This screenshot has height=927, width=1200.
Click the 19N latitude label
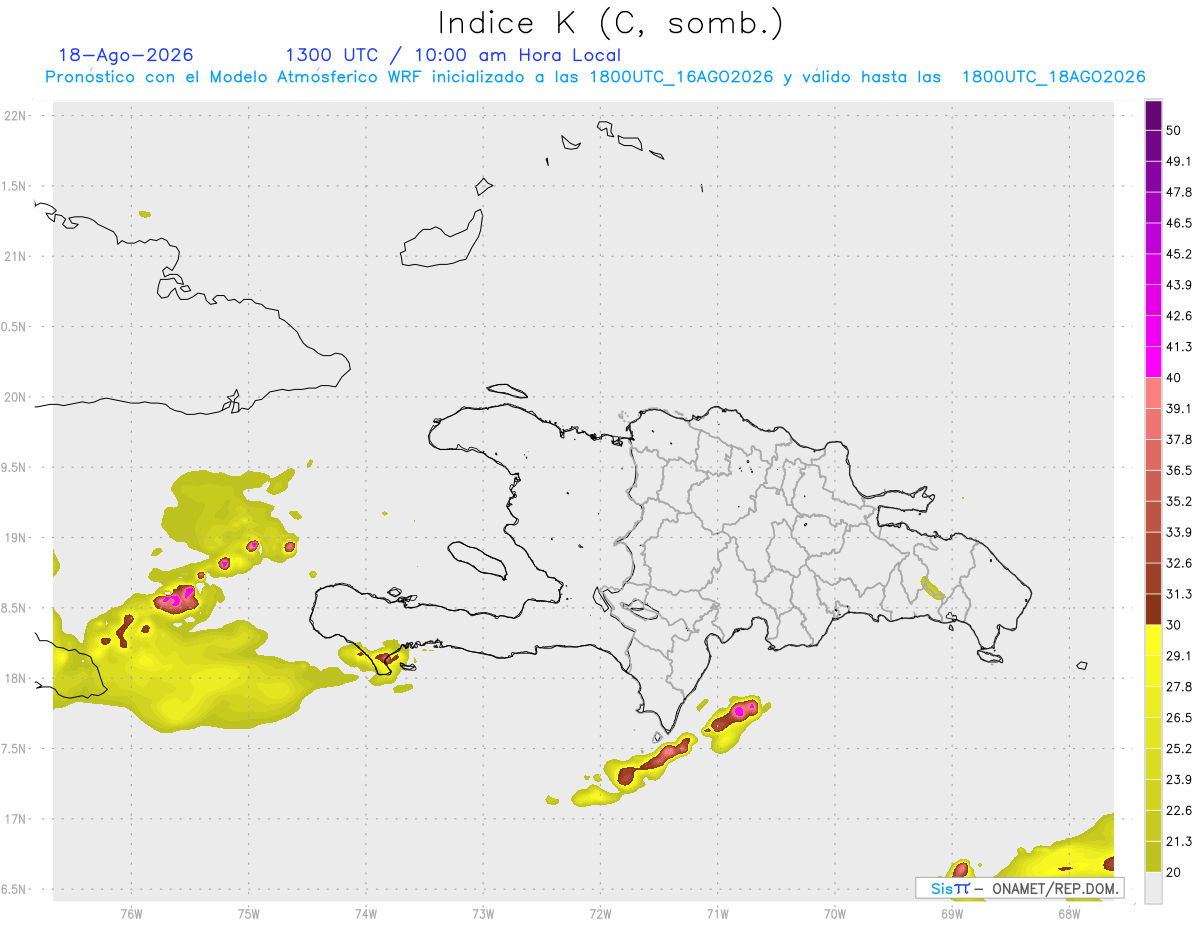point(17,538)
